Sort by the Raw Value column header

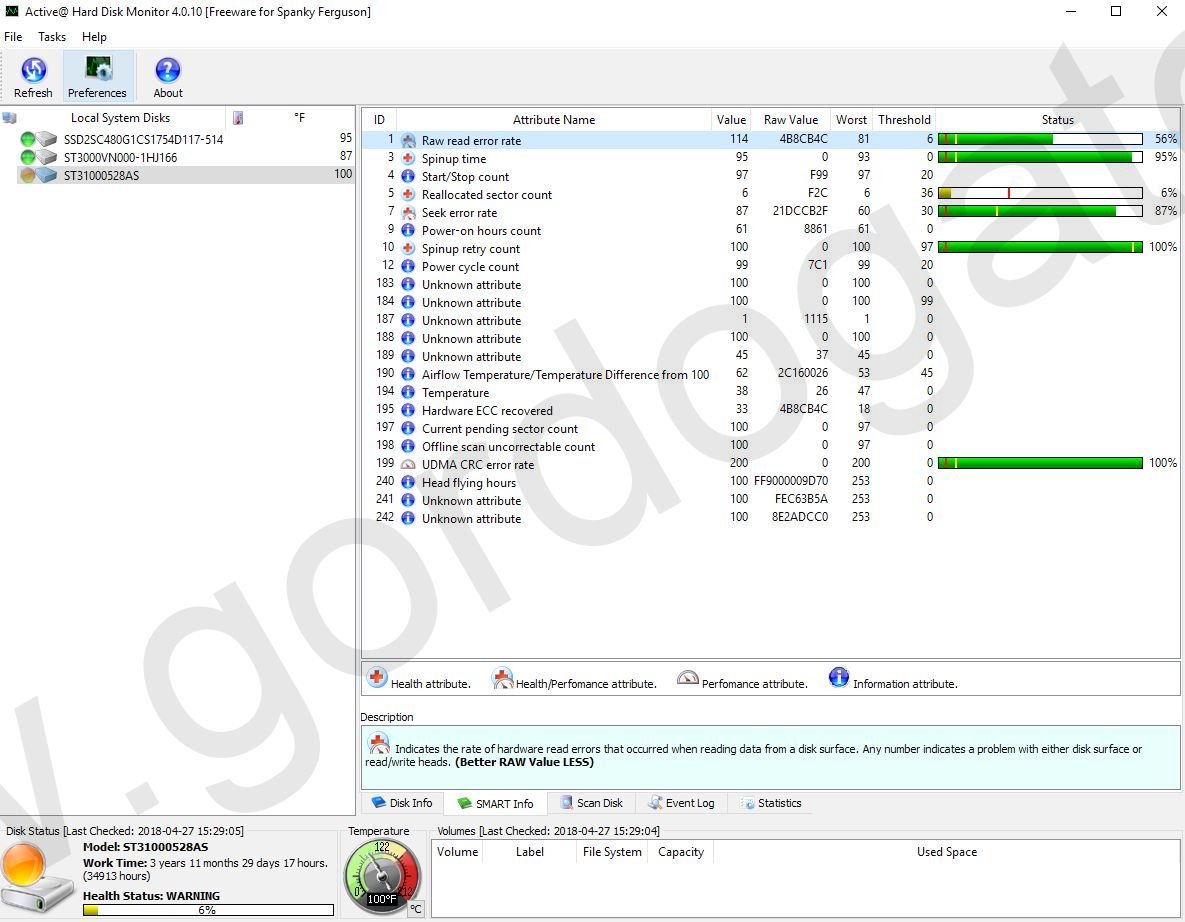pos(790,120)
